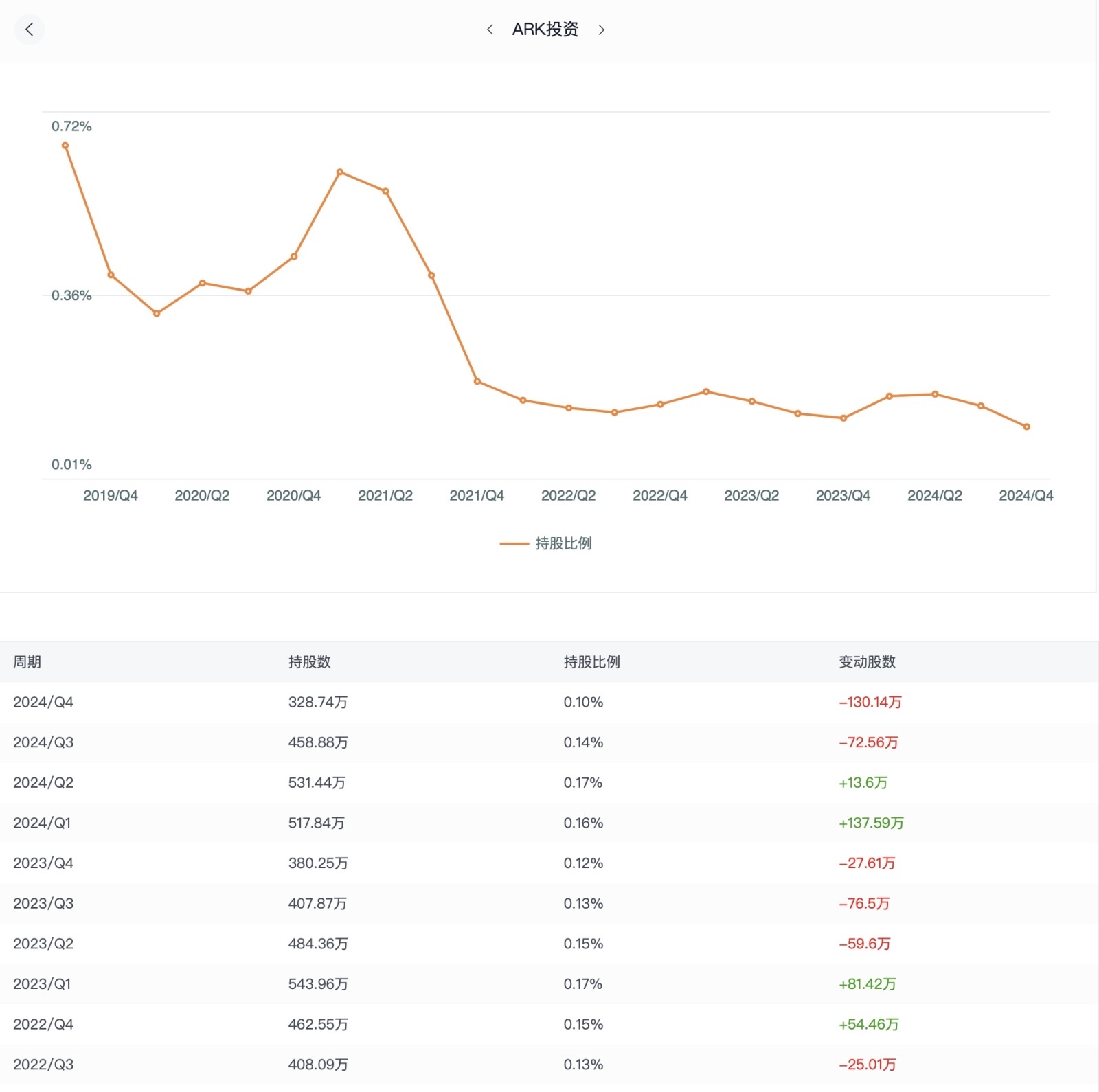Select the 2023/Q3 table row period

[x=43, y=904]
